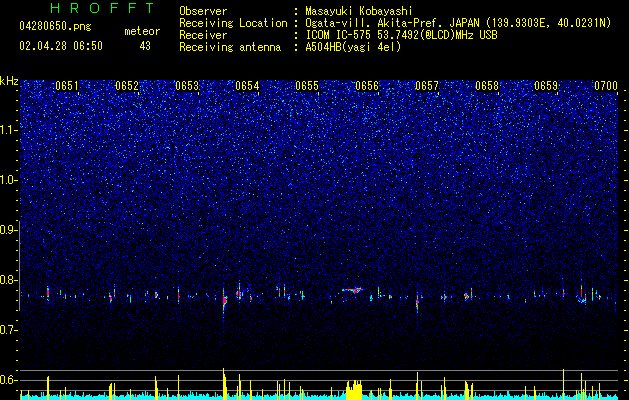This screenshot has width=629, height=400.
Task: Click time marker 0652
Action: tap(127, 86)
